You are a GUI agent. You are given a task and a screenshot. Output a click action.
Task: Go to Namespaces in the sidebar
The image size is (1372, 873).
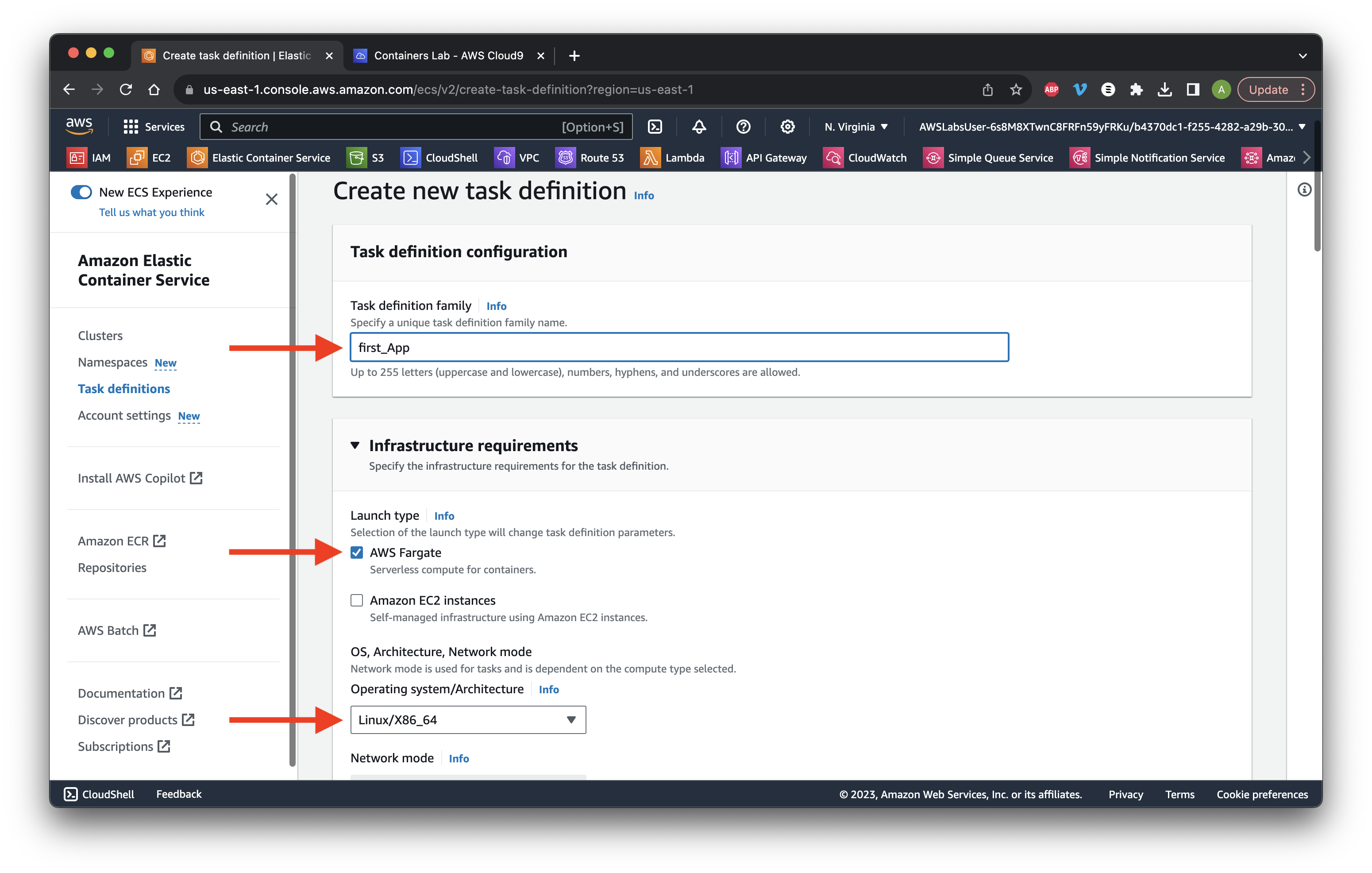tap(112, 363)
